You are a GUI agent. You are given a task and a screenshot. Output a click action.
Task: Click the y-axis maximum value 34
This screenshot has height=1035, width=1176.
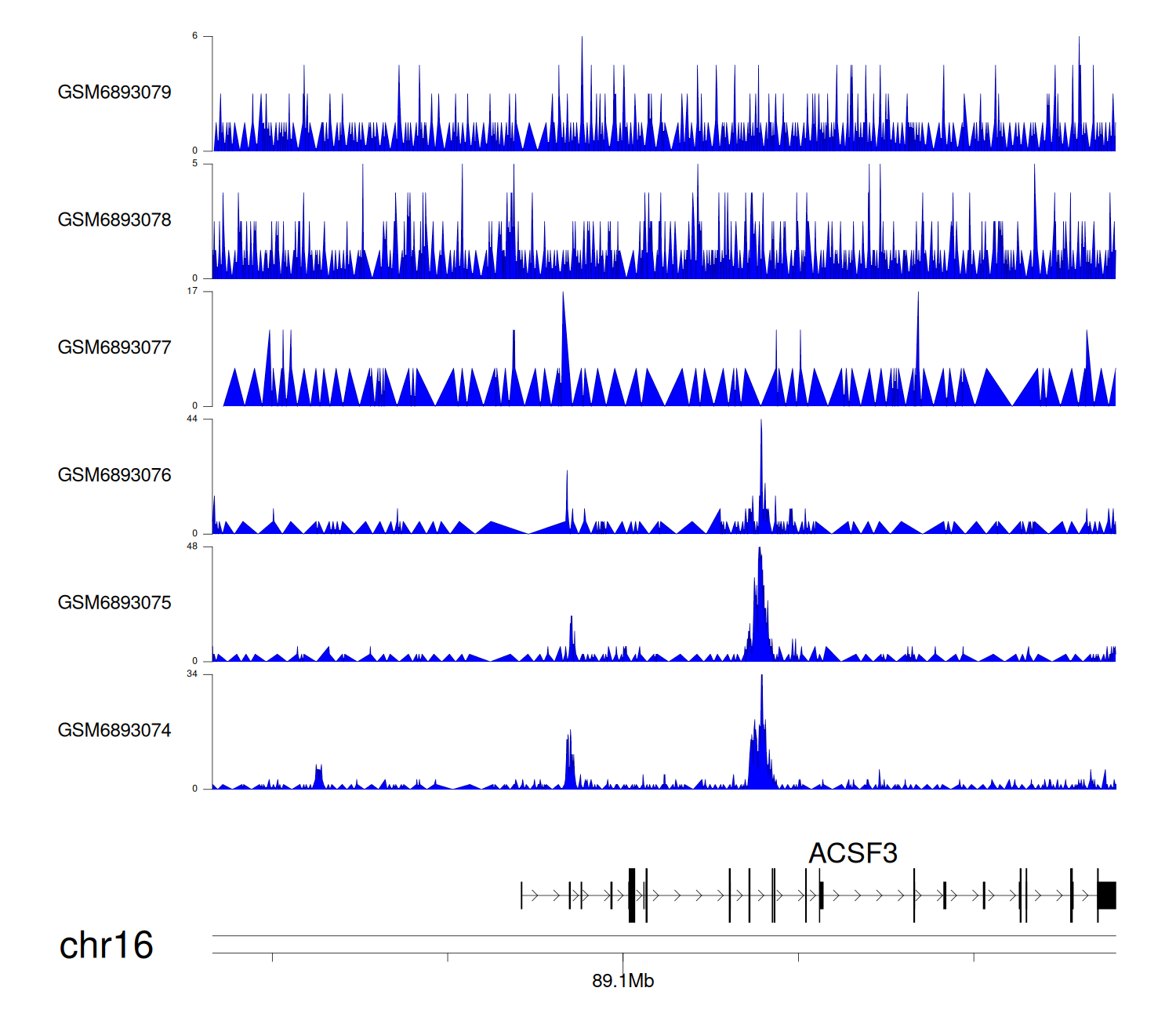(192, 674)
